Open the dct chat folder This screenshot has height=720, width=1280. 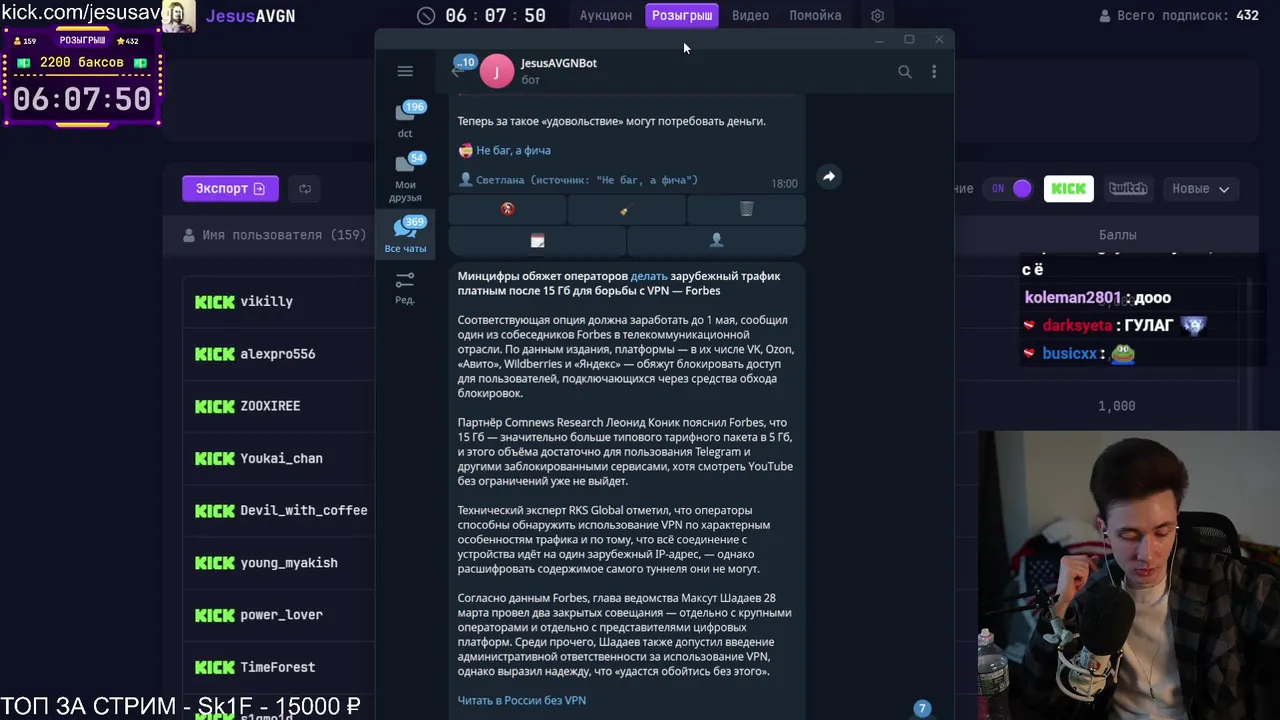pyautogui.click(x=405, y=118)
